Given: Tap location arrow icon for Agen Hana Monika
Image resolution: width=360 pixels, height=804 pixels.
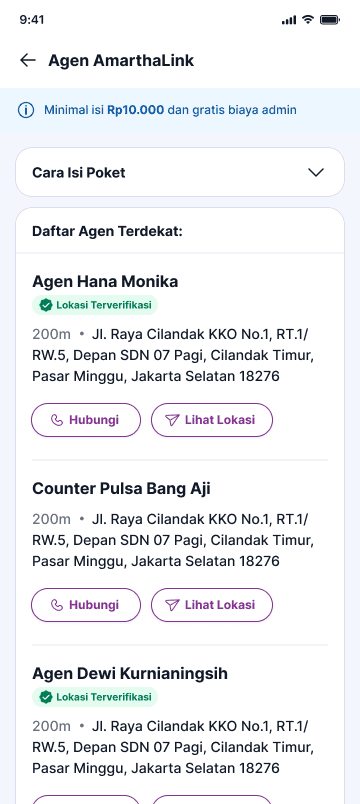Looking at the screenshot, I should point(172,420).
